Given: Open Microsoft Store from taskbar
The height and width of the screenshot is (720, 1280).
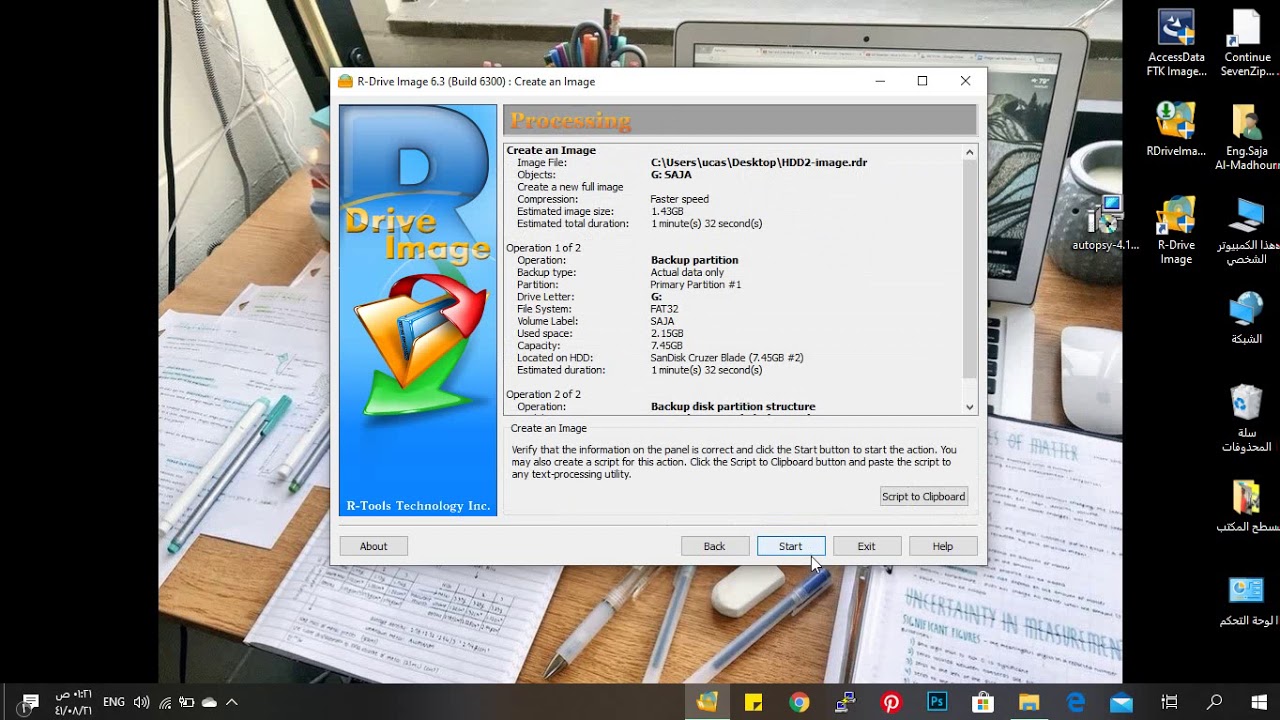Looking at the screenshot, I should (x=983, y=702).
